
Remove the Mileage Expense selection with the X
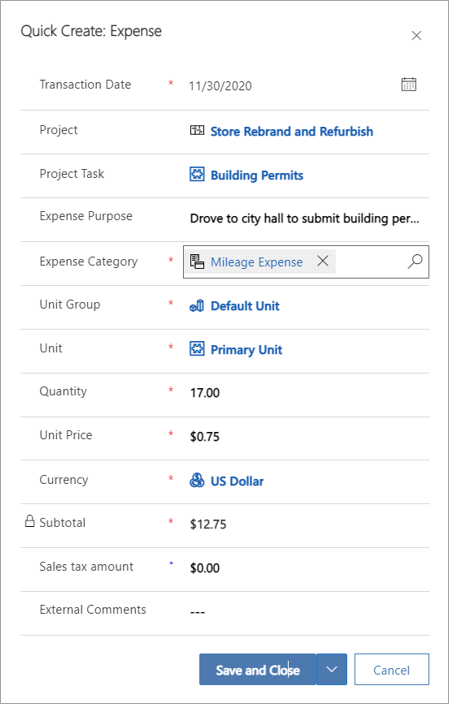click(x=323, y=261)
